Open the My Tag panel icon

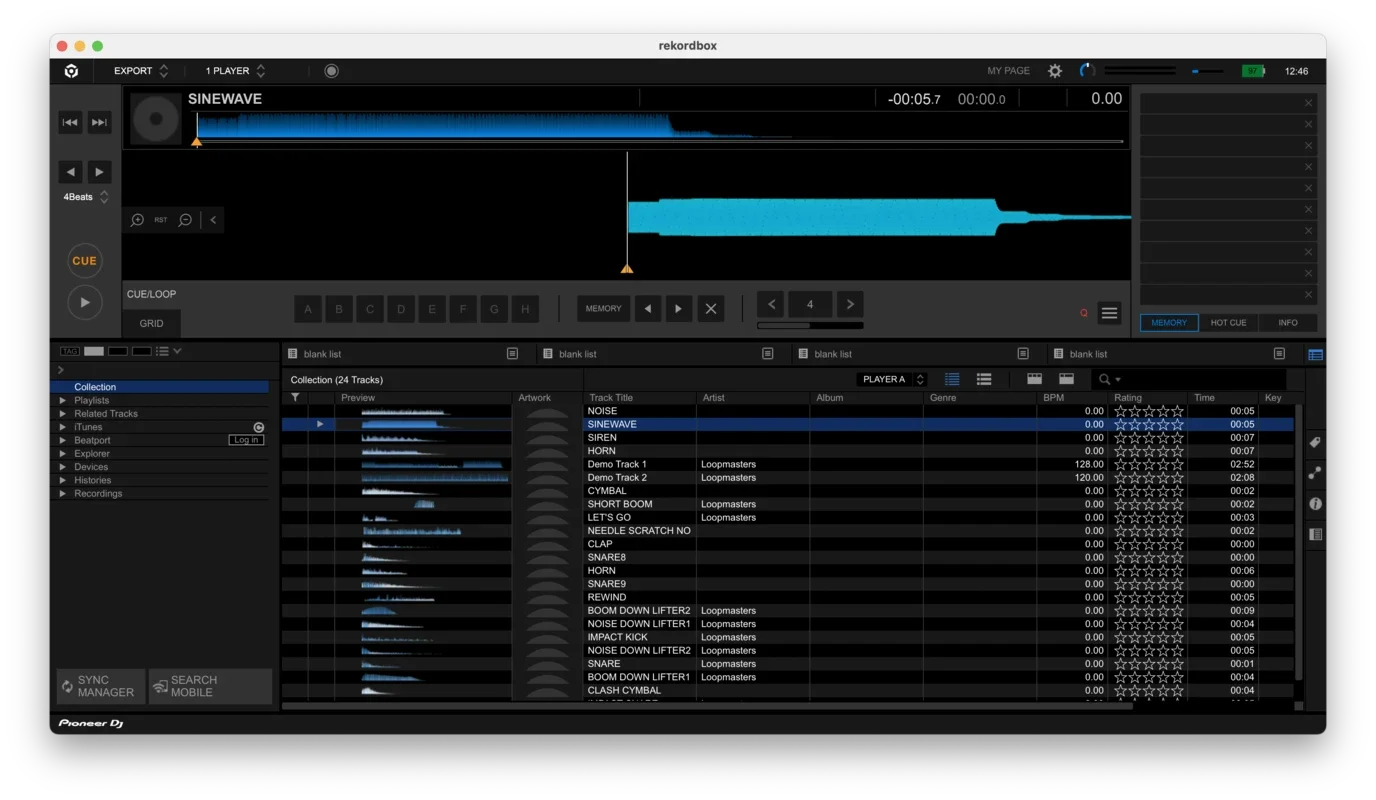tap(1315, 442)
